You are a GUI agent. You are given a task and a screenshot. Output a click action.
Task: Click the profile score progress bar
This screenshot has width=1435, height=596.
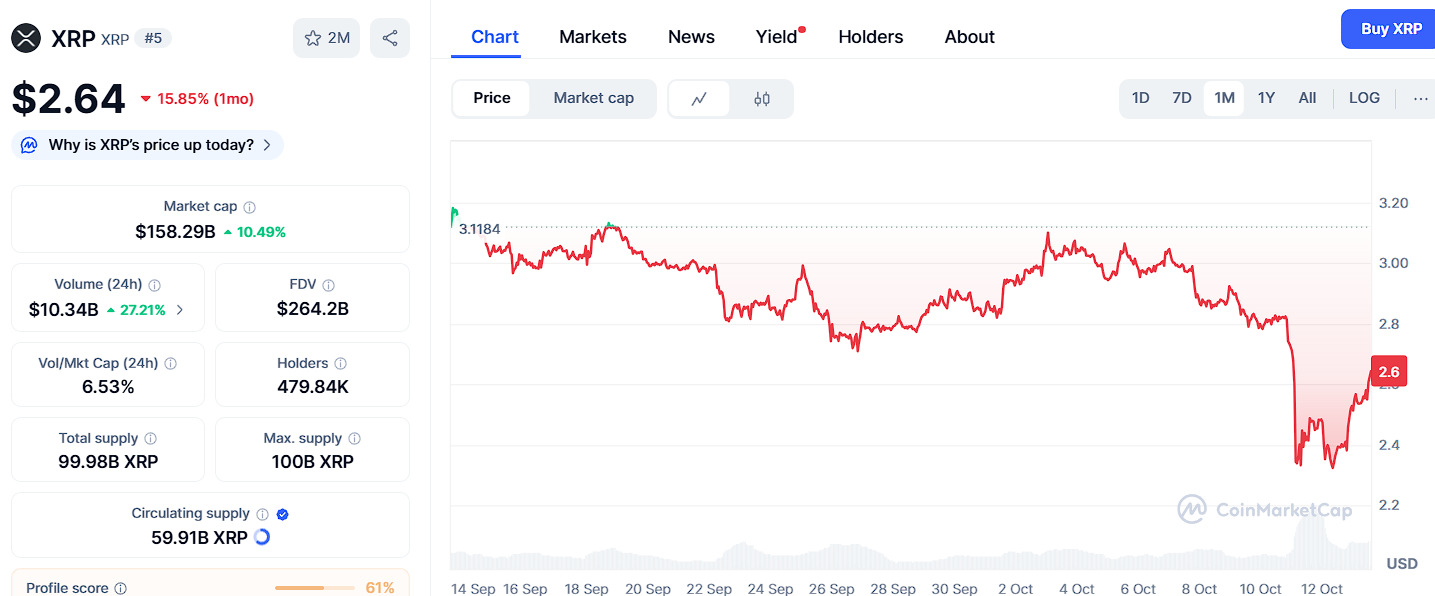314,588
